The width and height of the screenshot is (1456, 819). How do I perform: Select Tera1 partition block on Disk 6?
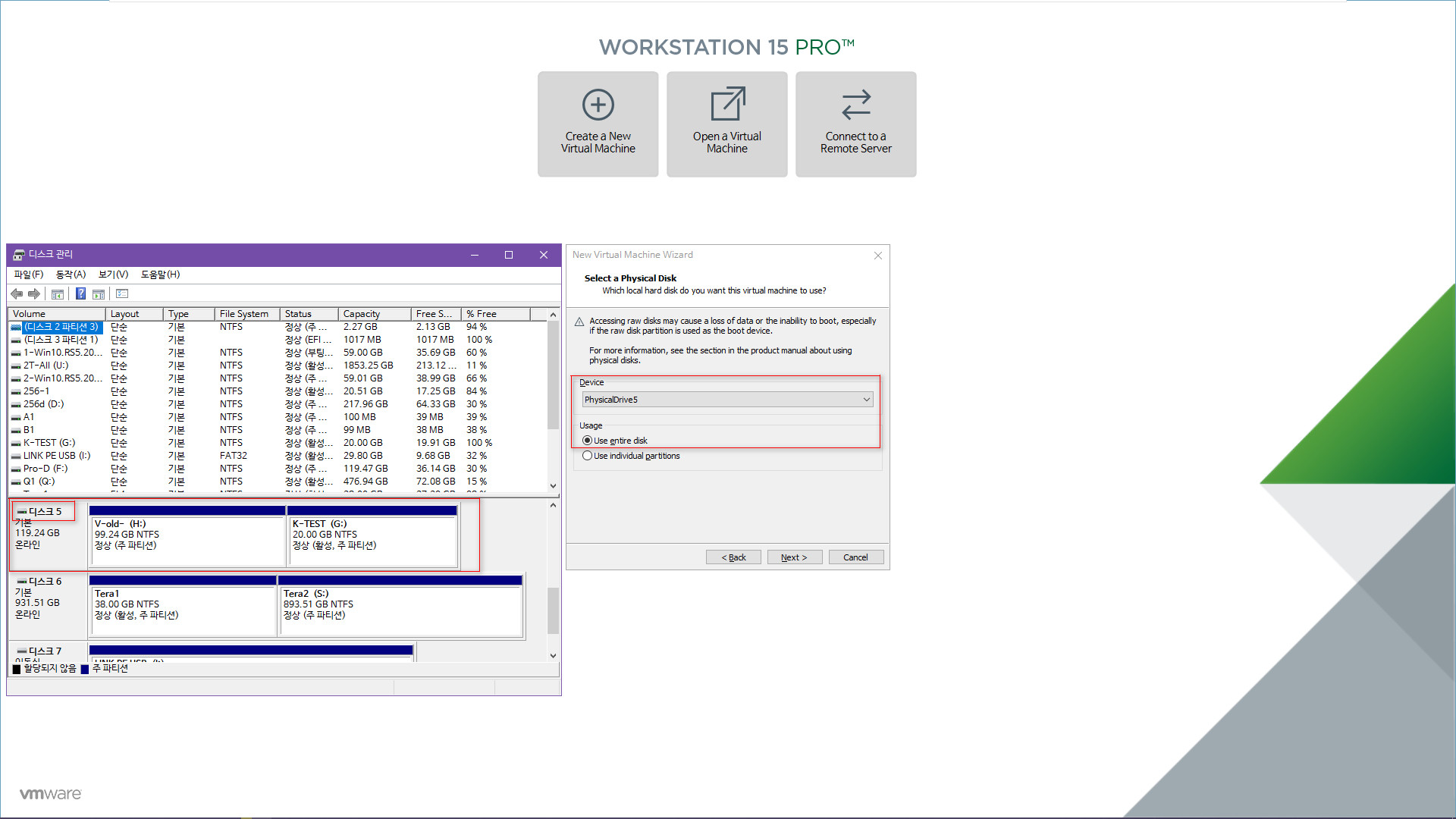pyautogui.click(x=183, y=606)
